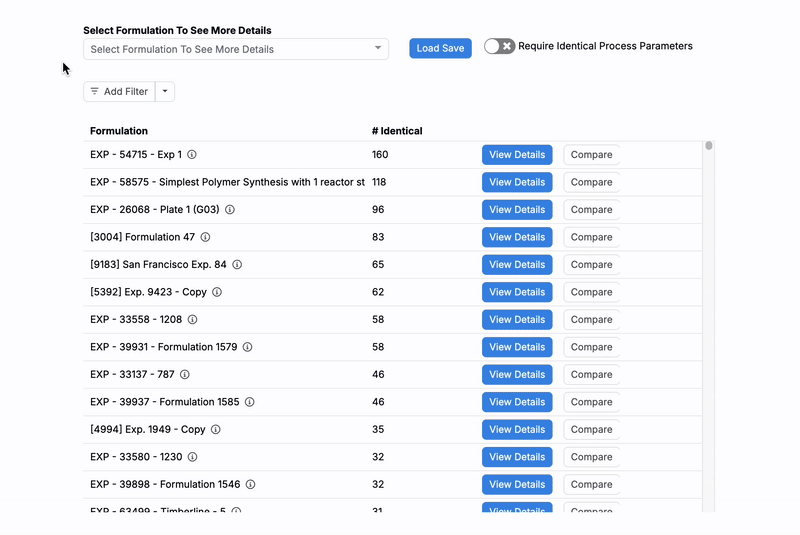Expand the arrow next to Add Filter
The image size is (800, 535).
[x=165, y=92]
